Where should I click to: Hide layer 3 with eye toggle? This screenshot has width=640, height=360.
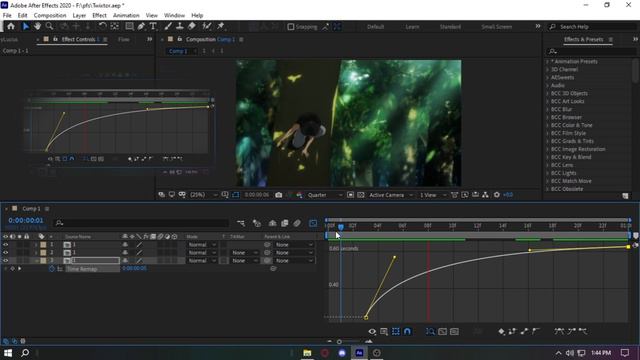point(5,260)
